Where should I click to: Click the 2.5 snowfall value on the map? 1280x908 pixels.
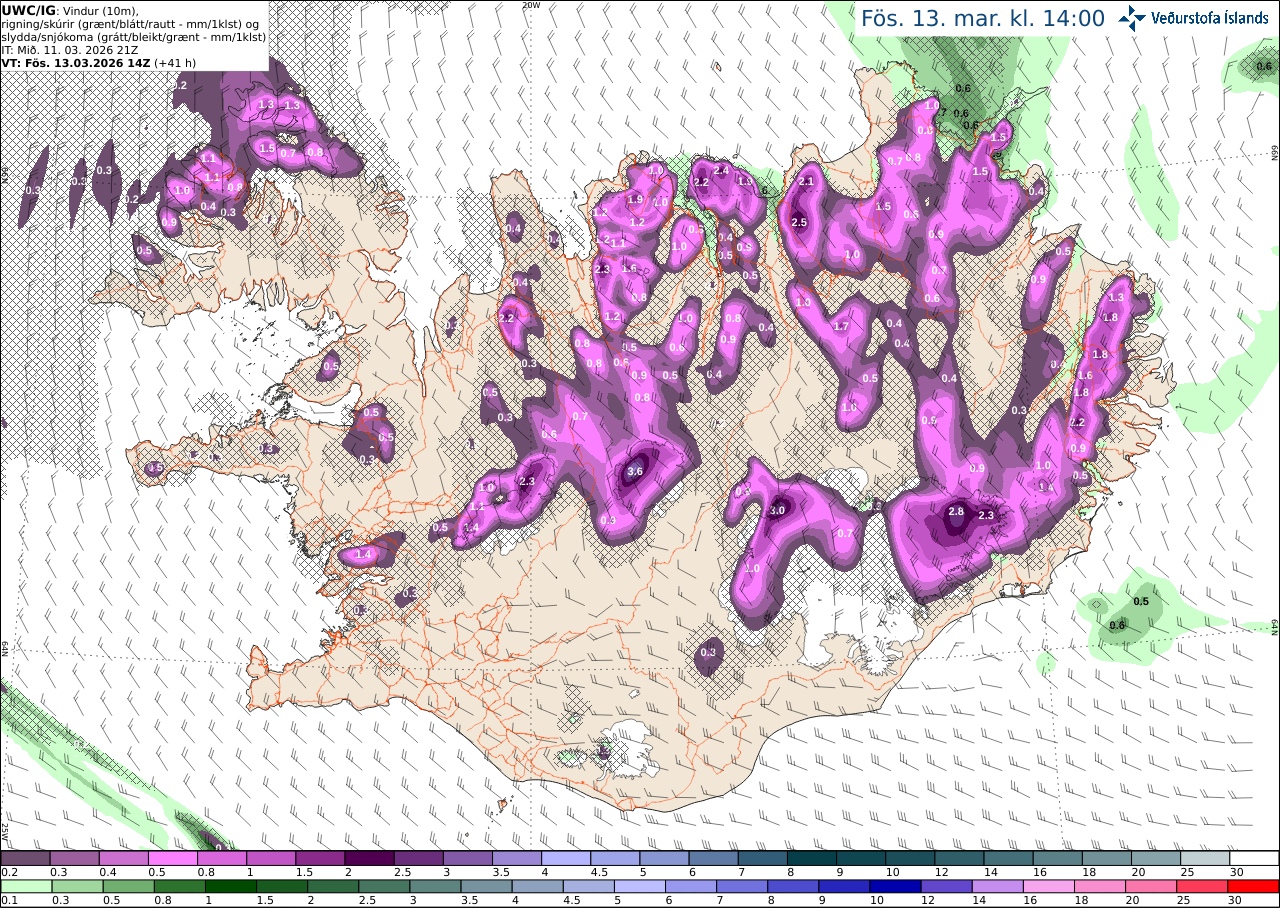[799, 222]
